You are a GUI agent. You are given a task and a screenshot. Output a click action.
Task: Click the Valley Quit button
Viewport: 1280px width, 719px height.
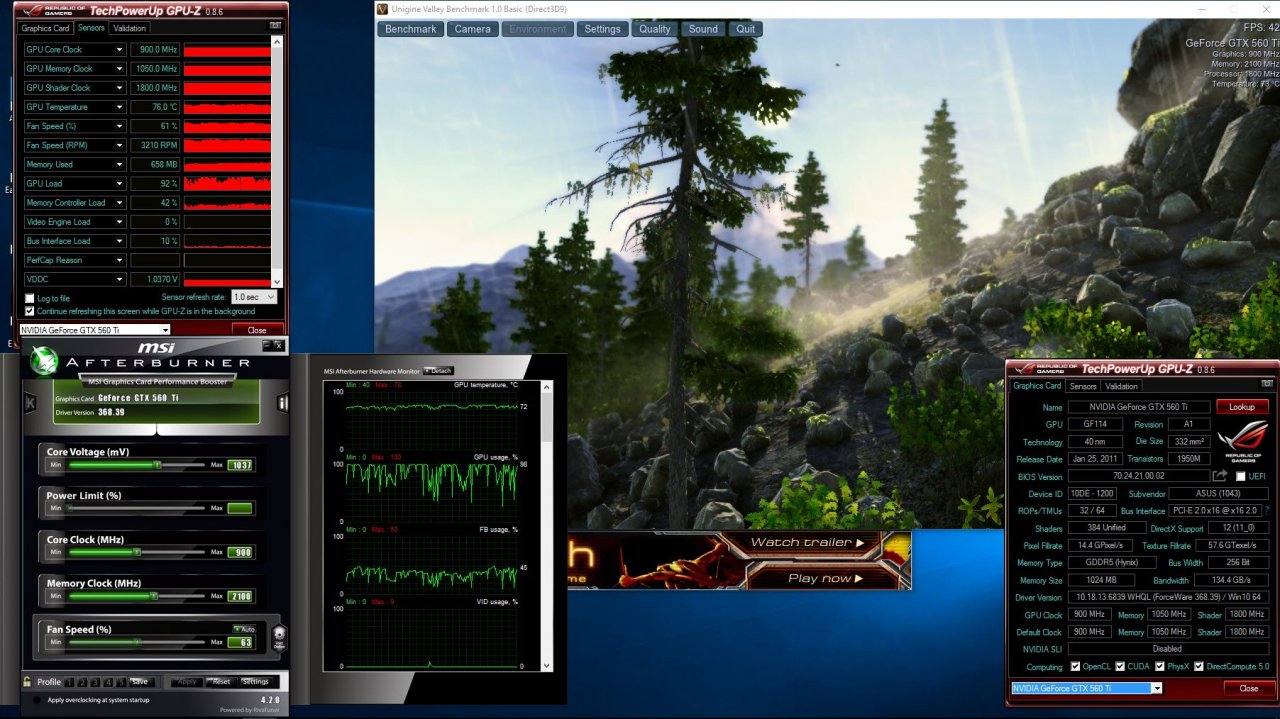pyautogui.click(x=746, y=29)
